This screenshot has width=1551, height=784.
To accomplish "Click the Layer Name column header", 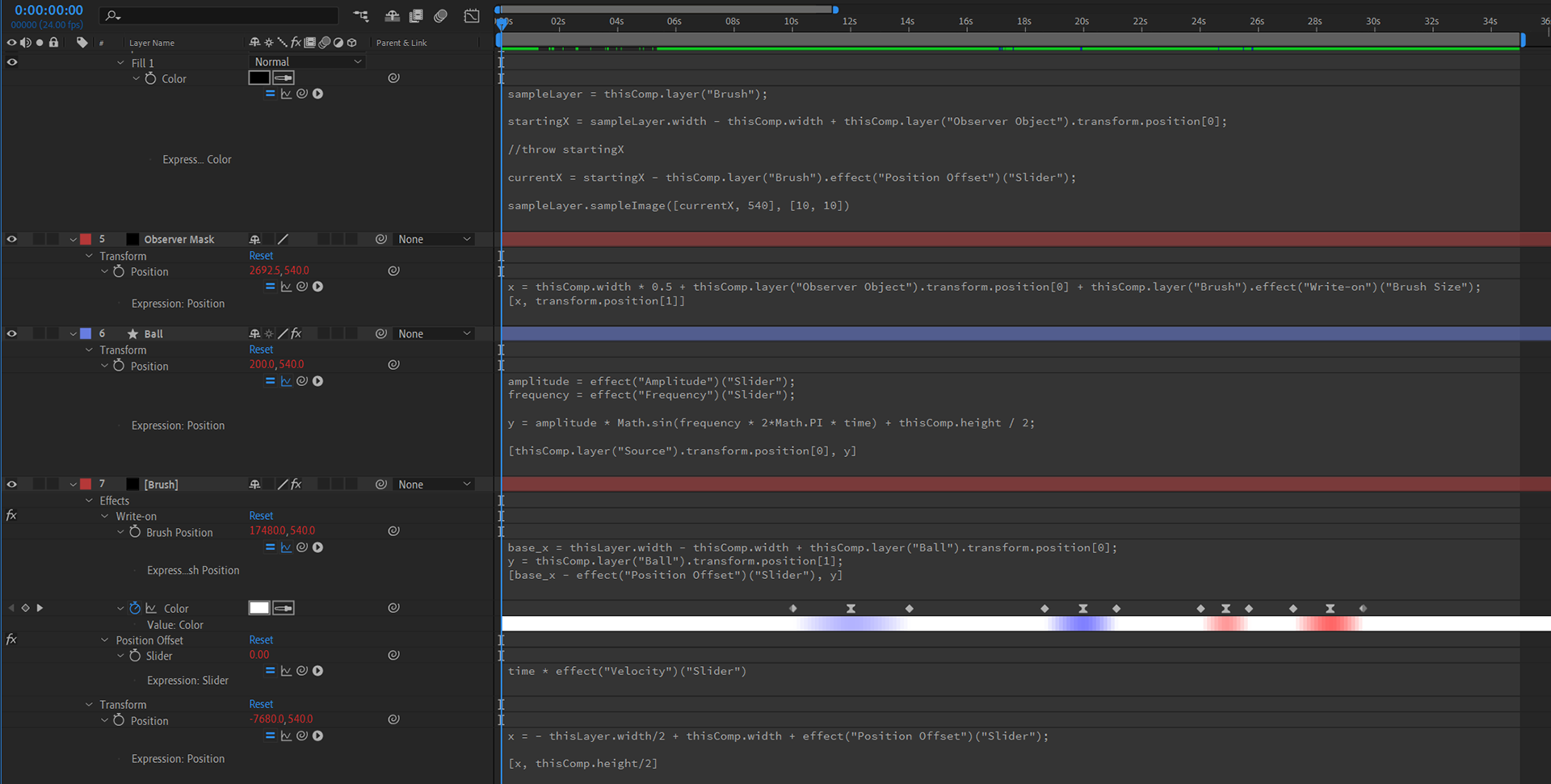I will 152,43.
